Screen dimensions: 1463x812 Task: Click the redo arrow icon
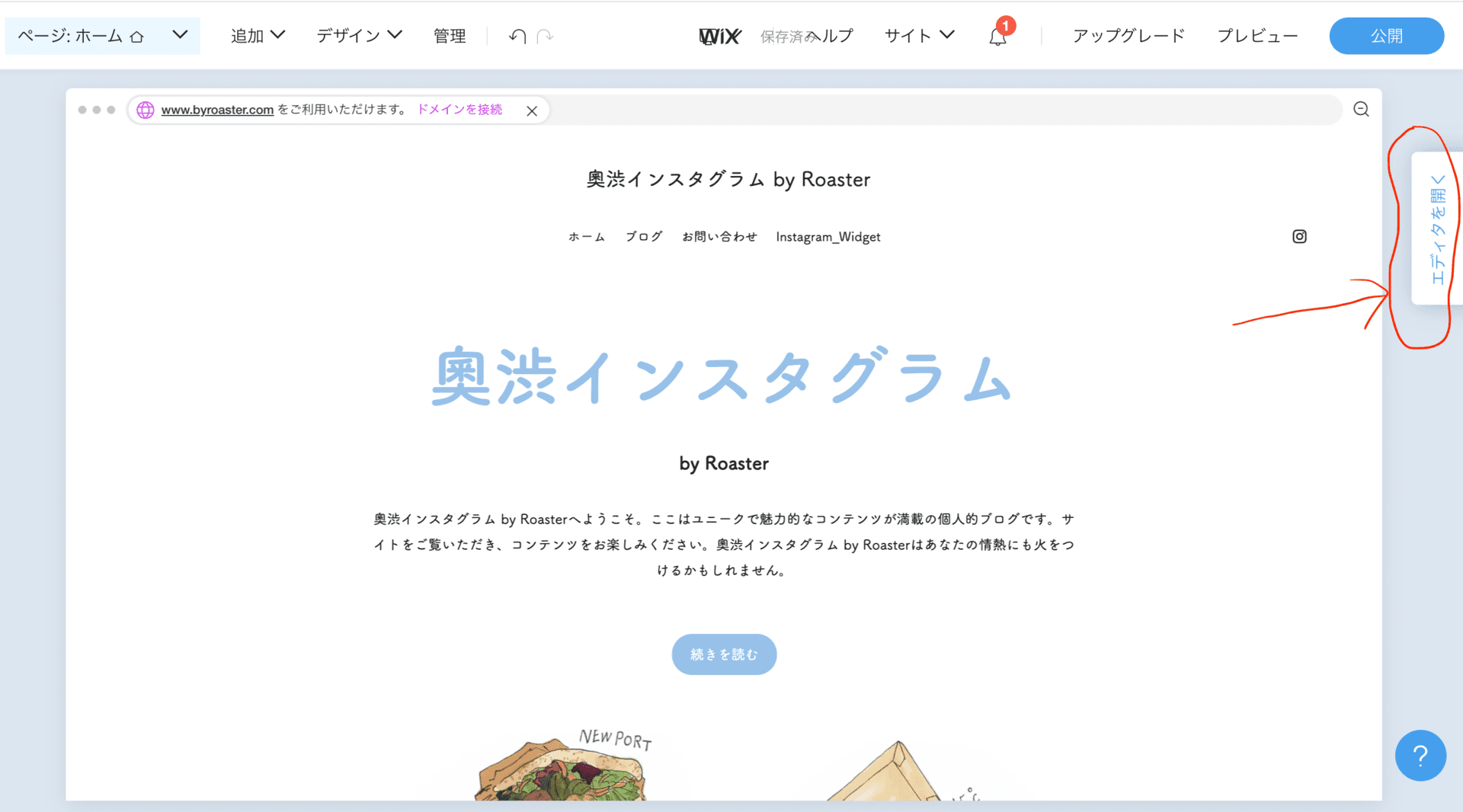(545, 36)
